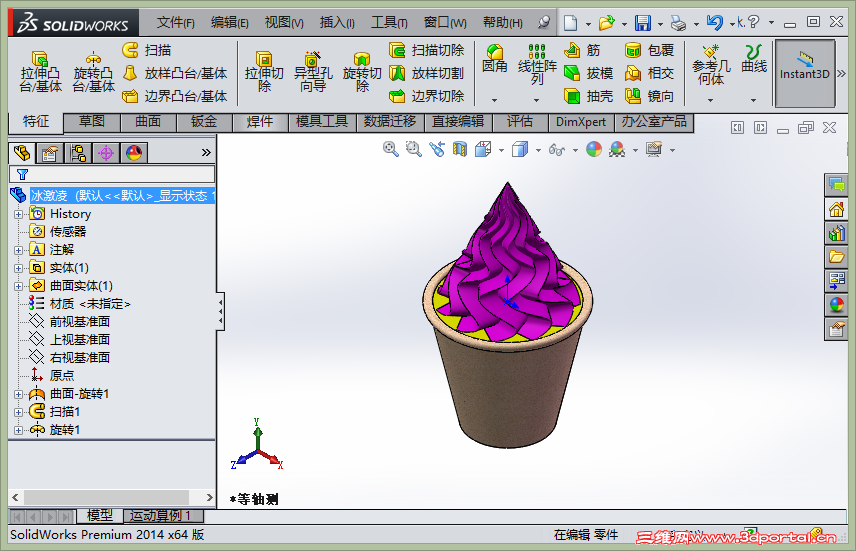The height and width of the screenshot is (551, 856).
Task: Click the Wrap tool (包覆)
Action: click(649, 50)
